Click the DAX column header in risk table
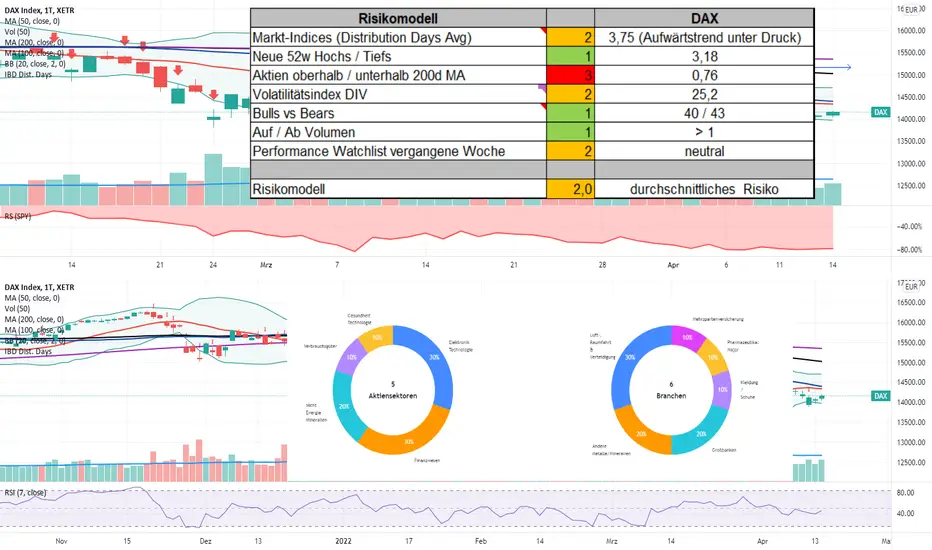 coord(704,18)
